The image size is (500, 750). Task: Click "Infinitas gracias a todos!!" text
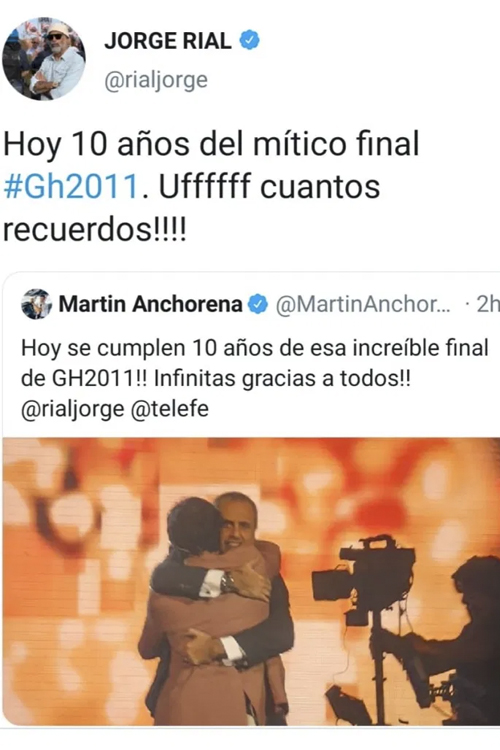[282, 379]
